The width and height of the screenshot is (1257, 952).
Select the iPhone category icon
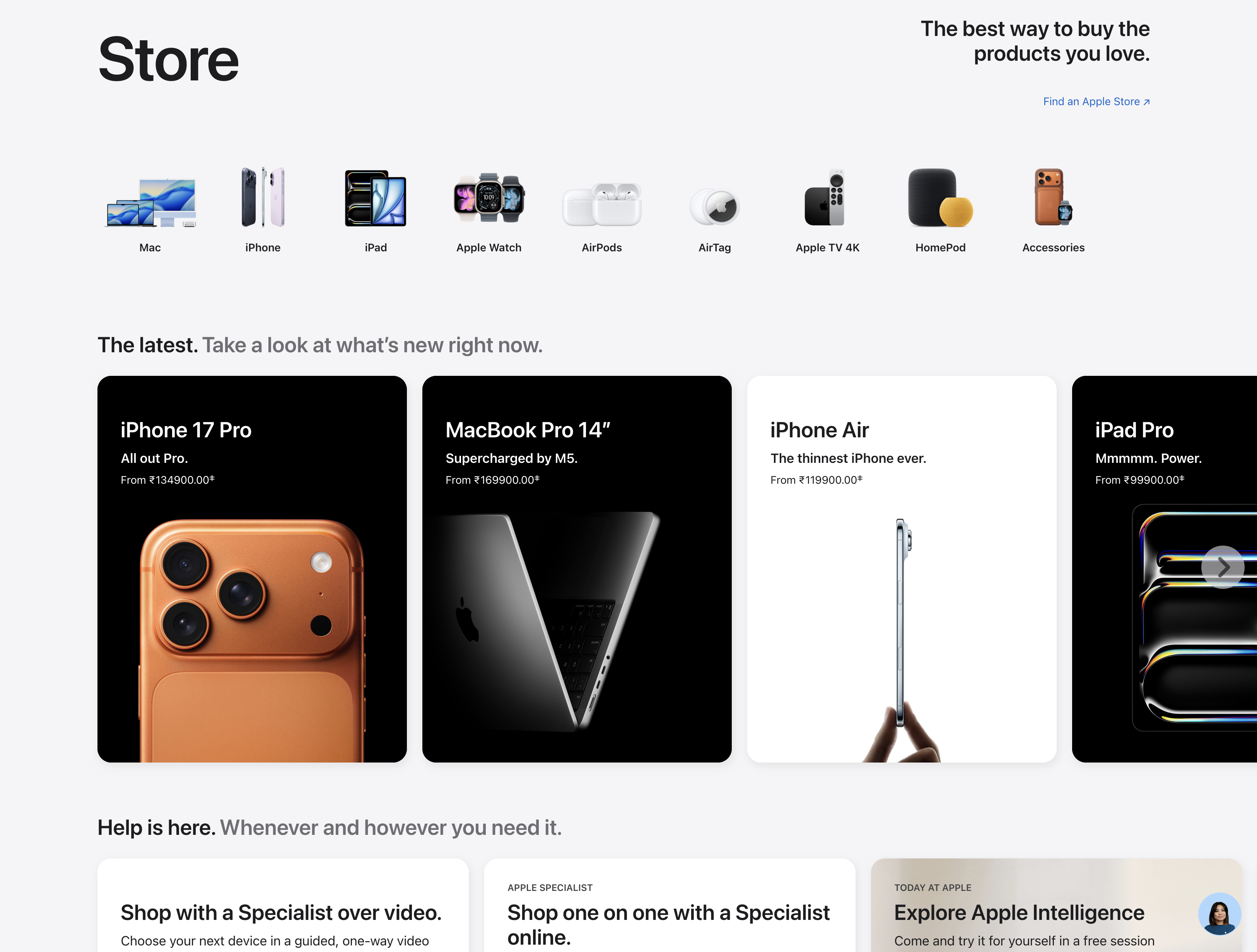click(263, 197)
